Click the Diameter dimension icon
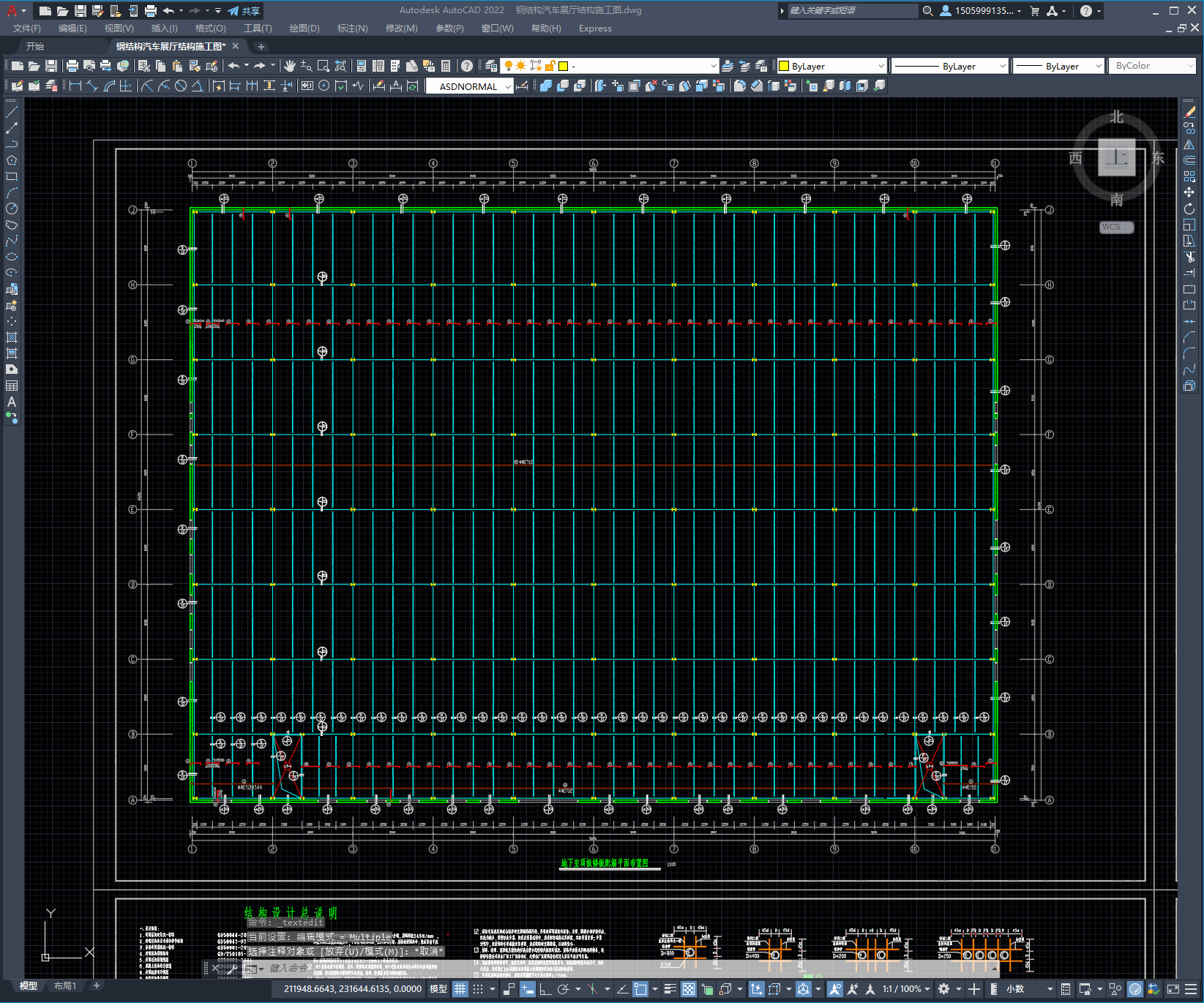This screenshot has width=1204, height=1003. tap(181, 86)
